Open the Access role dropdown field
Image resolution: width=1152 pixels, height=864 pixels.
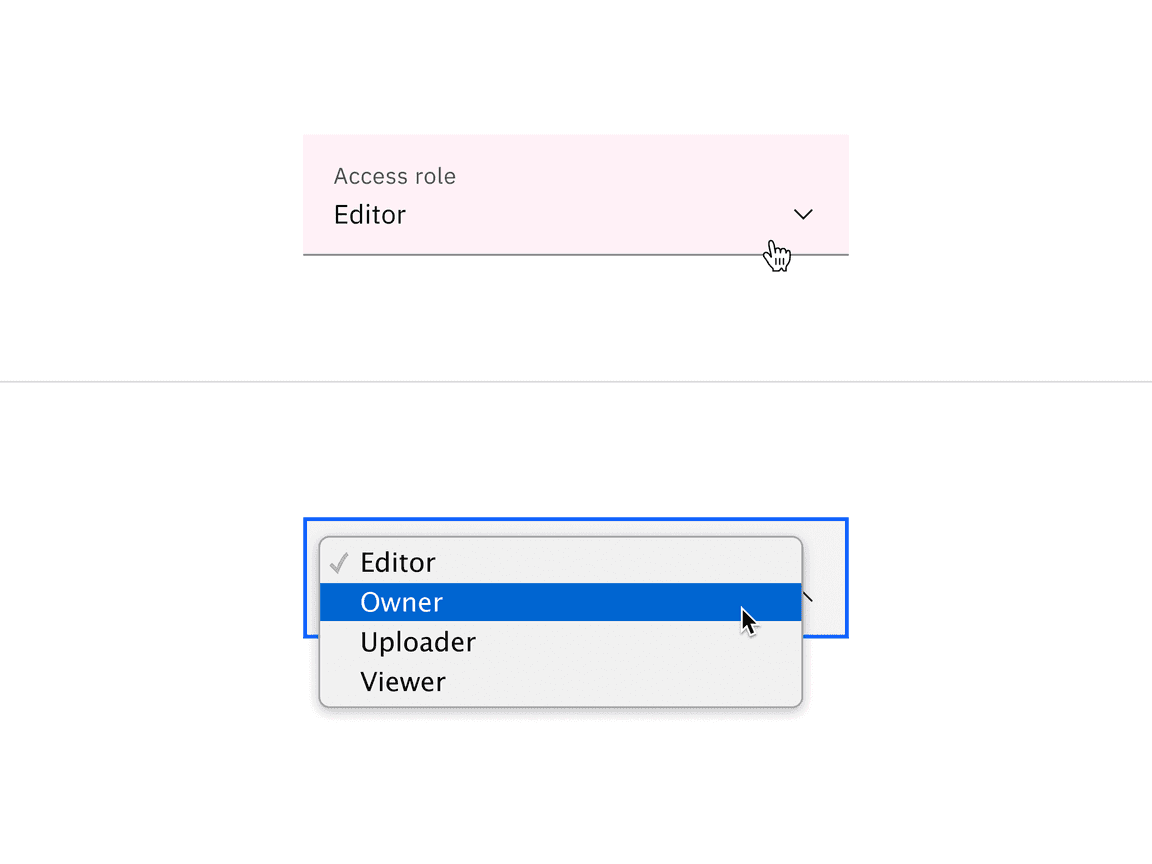[576, 195]
